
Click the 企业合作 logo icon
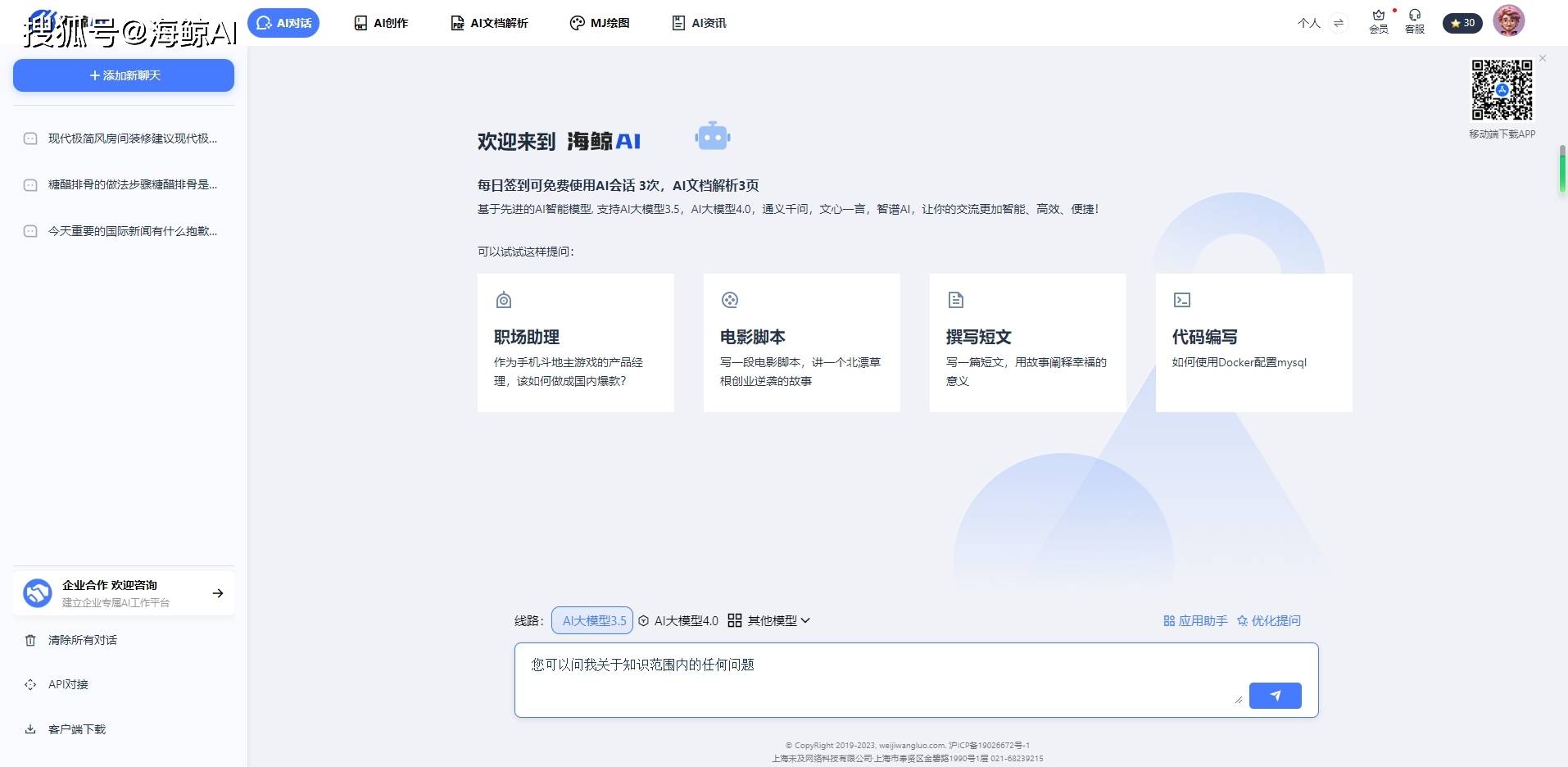38,593
